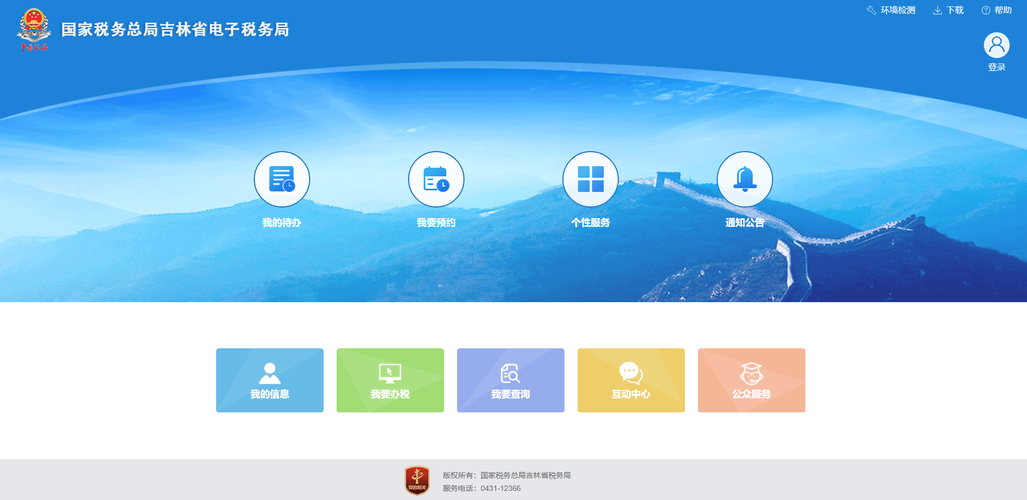Click the 登录 user avatar icon

996,45
